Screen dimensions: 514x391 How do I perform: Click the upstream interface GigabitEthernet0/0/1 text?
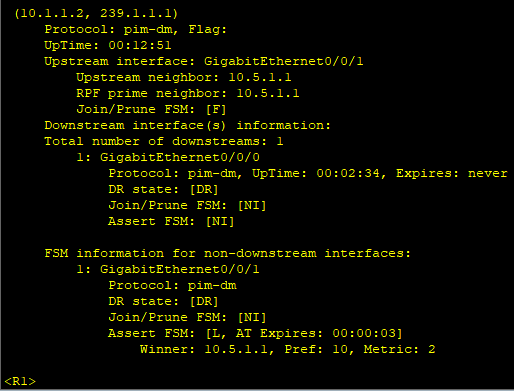pyautogui.click(x=284, y=61)
